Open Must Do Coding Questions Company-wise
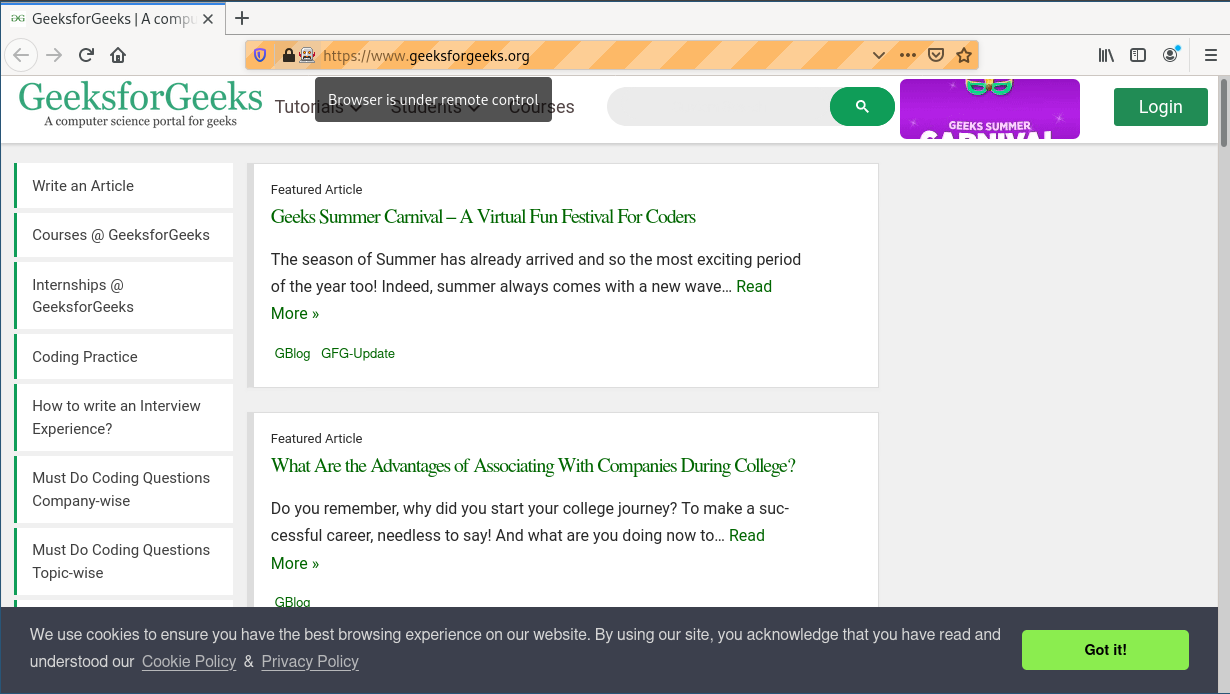The width and height of the screenshot is (1230, 694). (124, 489)
